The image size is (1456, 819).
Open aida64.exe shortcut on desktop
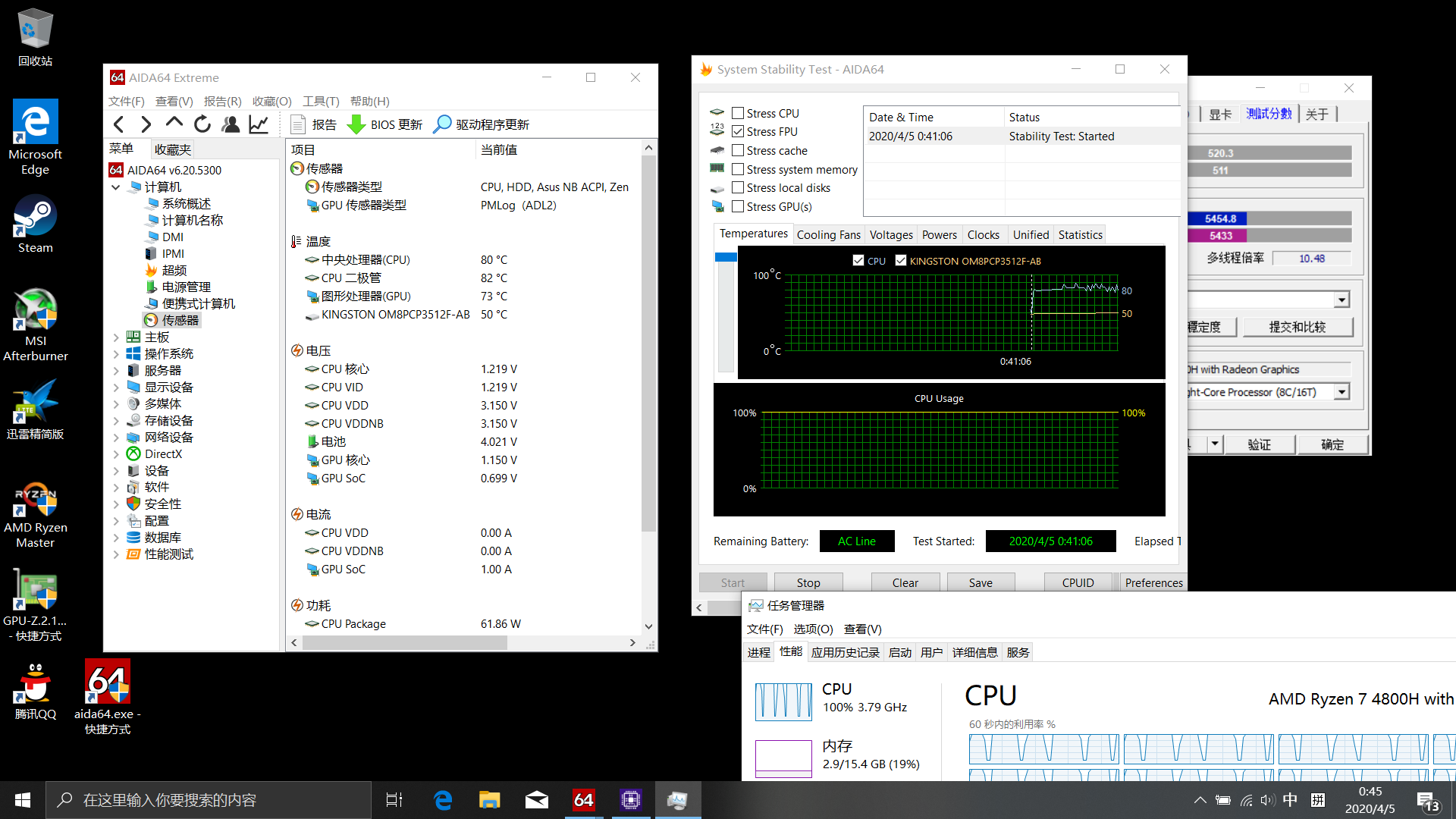point(108,697)
